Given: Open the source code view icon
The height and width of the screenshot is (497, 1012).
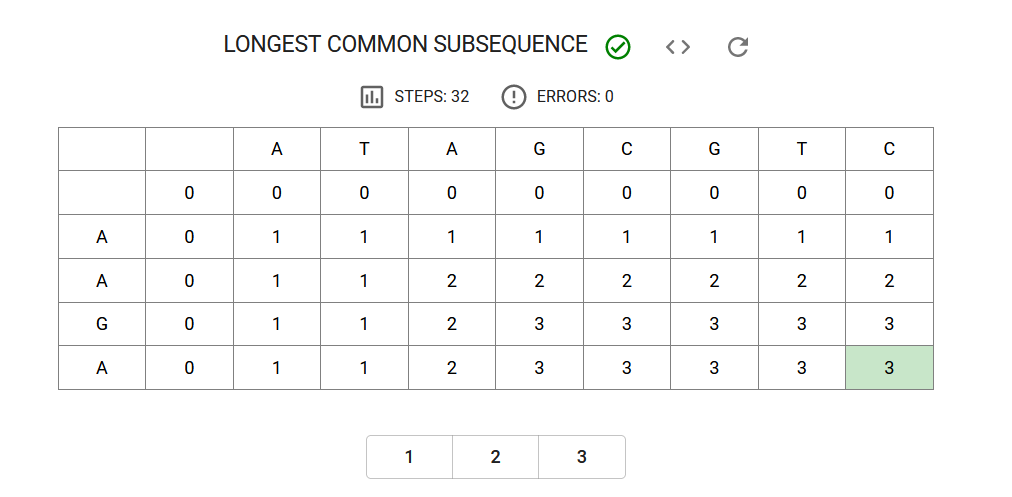Looking at the screenshot, I should 678,47.
